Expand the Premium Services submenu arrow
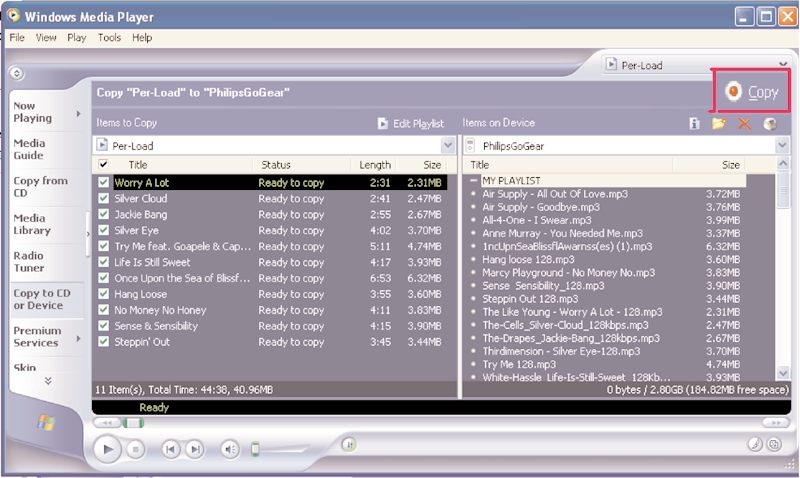The height and width of the screenshot is (478, 800). (x=78, y=338)
